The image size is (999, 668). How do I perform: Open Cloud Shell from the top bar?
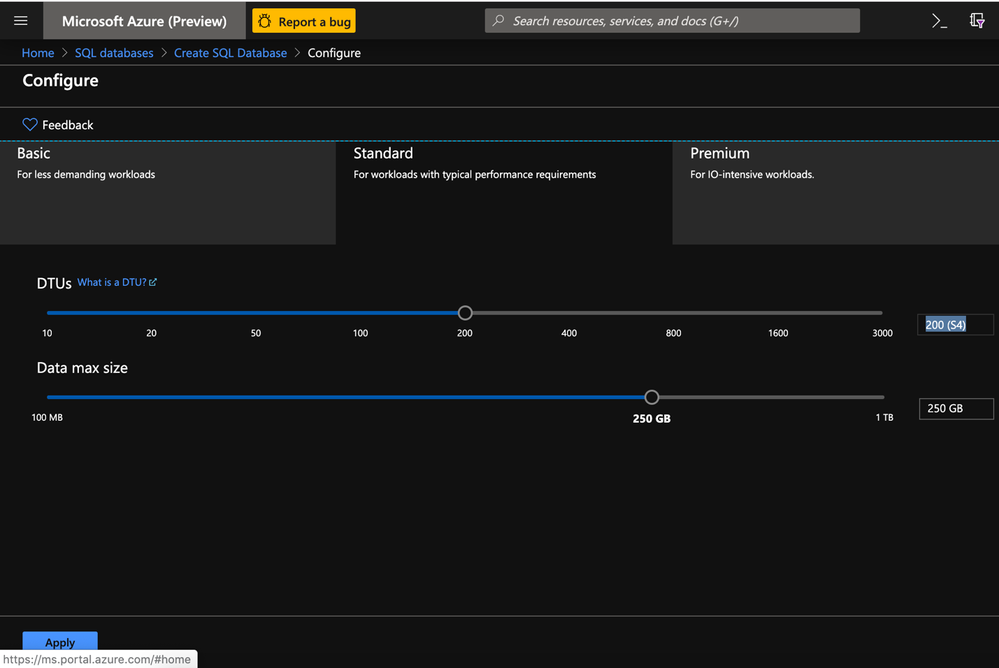[x=939, y=21]
